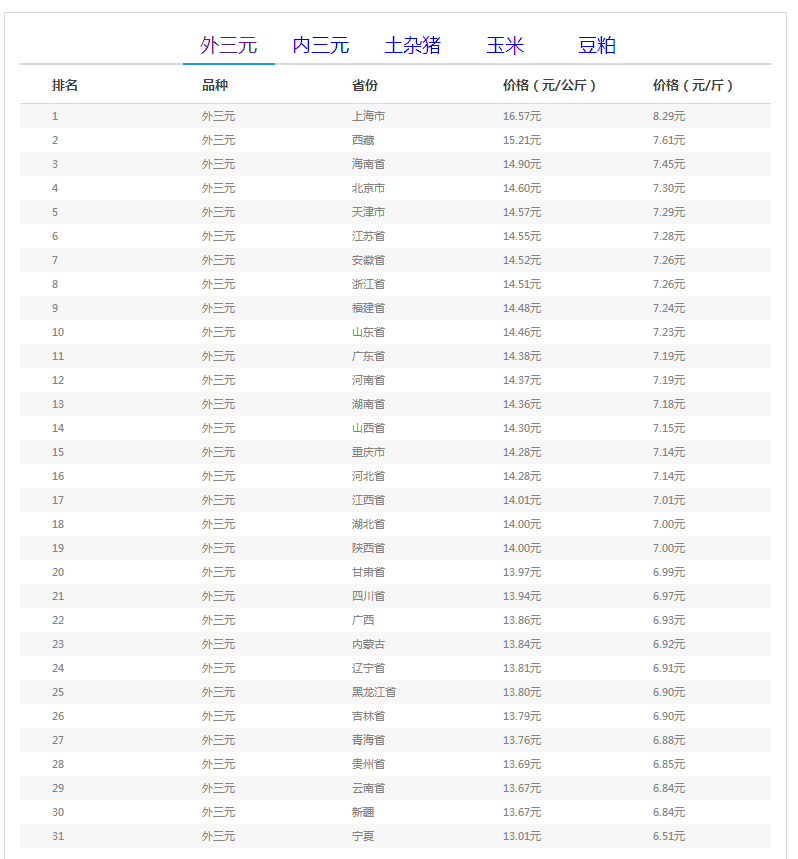
Task: Click the 16.57元 price value
Action: click(x=521, y=116)
